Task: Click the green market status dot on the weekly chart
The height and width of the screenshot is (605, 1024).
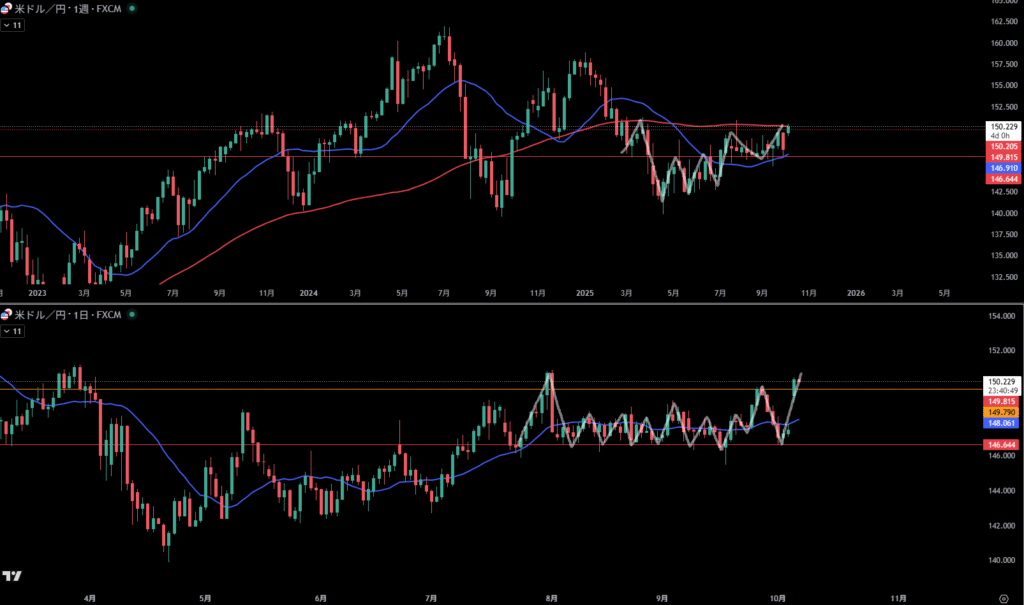Action: (134, 7)
